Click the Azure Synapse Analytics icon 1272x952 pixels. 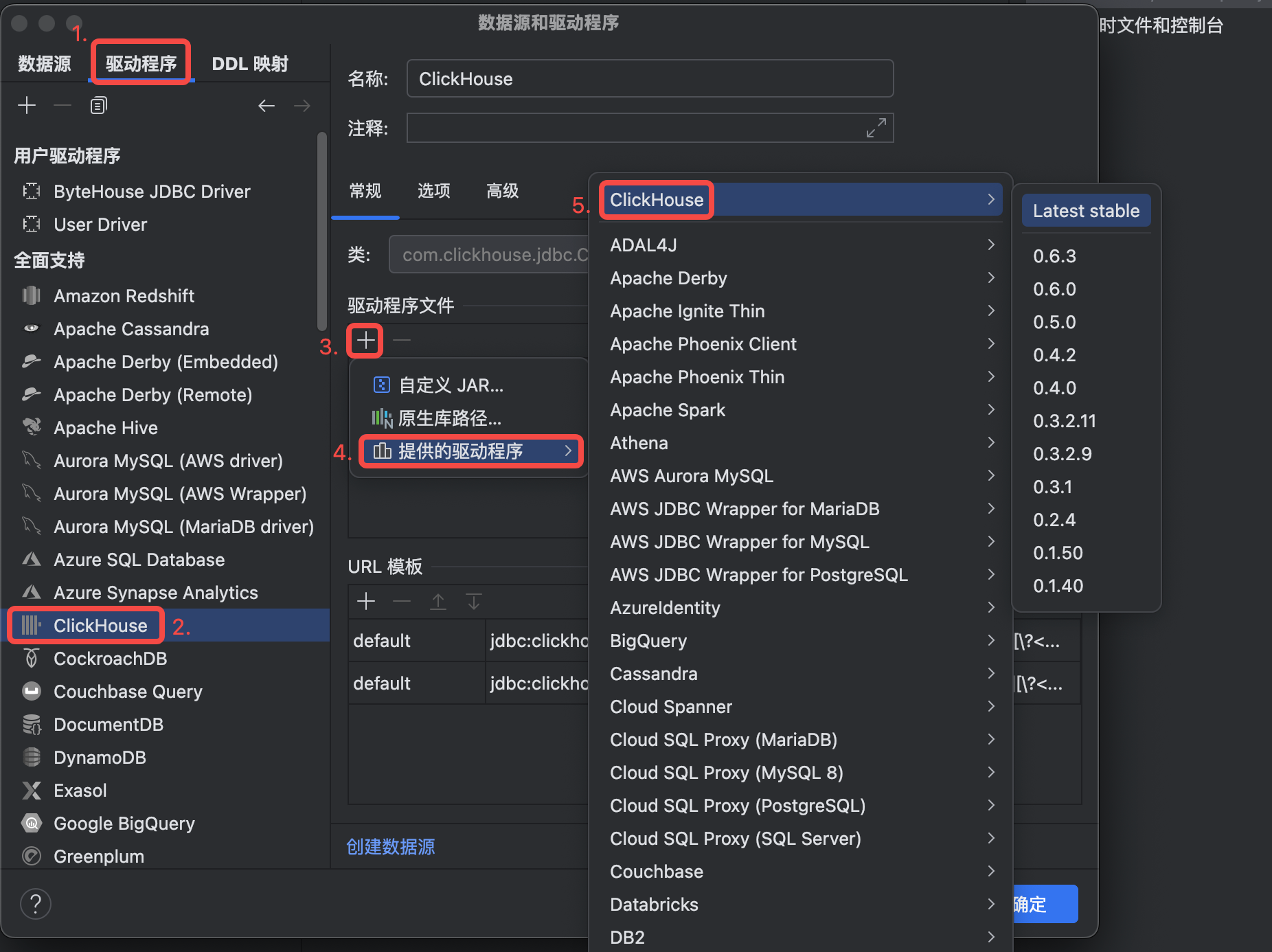(x=32, y=592)
